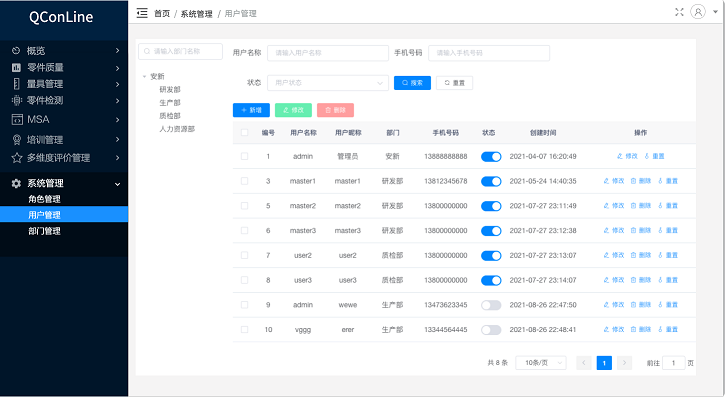Go to 首页 breadcrumb link
Image resolution: width=725 pixels, height=399 pixels.
pyautogui.click(x=162, y=13)
